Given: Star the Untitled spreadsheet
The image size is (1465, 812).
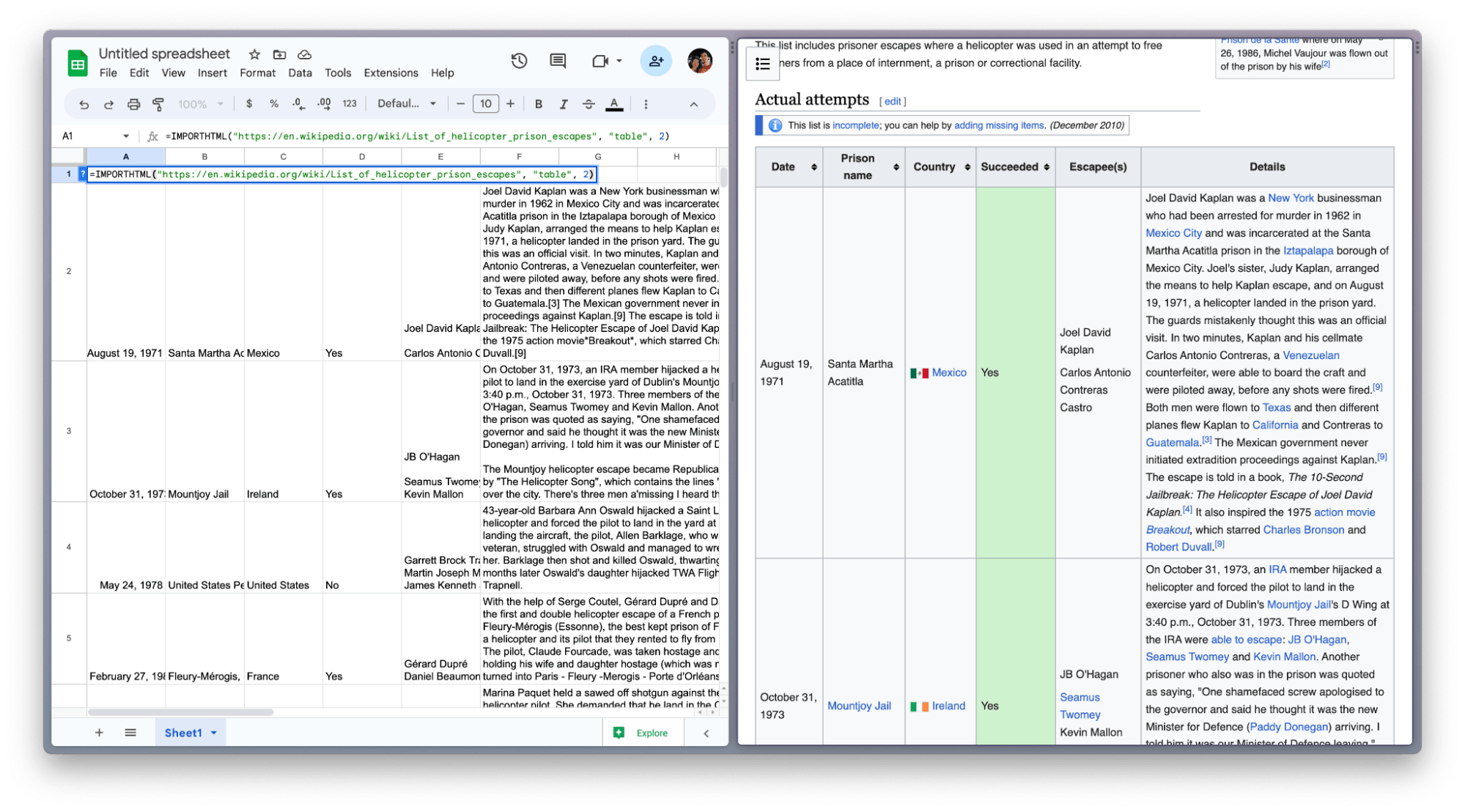Looking at the screenshot, I should [254, 54].
